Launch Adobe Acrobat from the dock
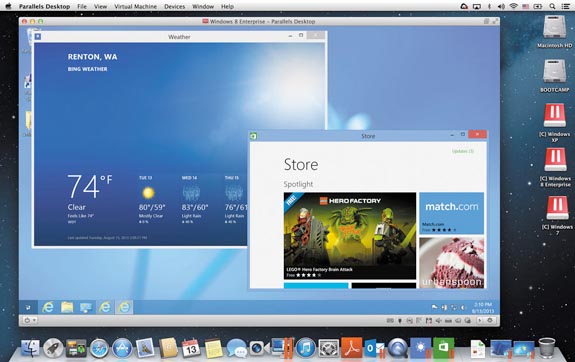The image size is (575, 362). coord(351,347)
